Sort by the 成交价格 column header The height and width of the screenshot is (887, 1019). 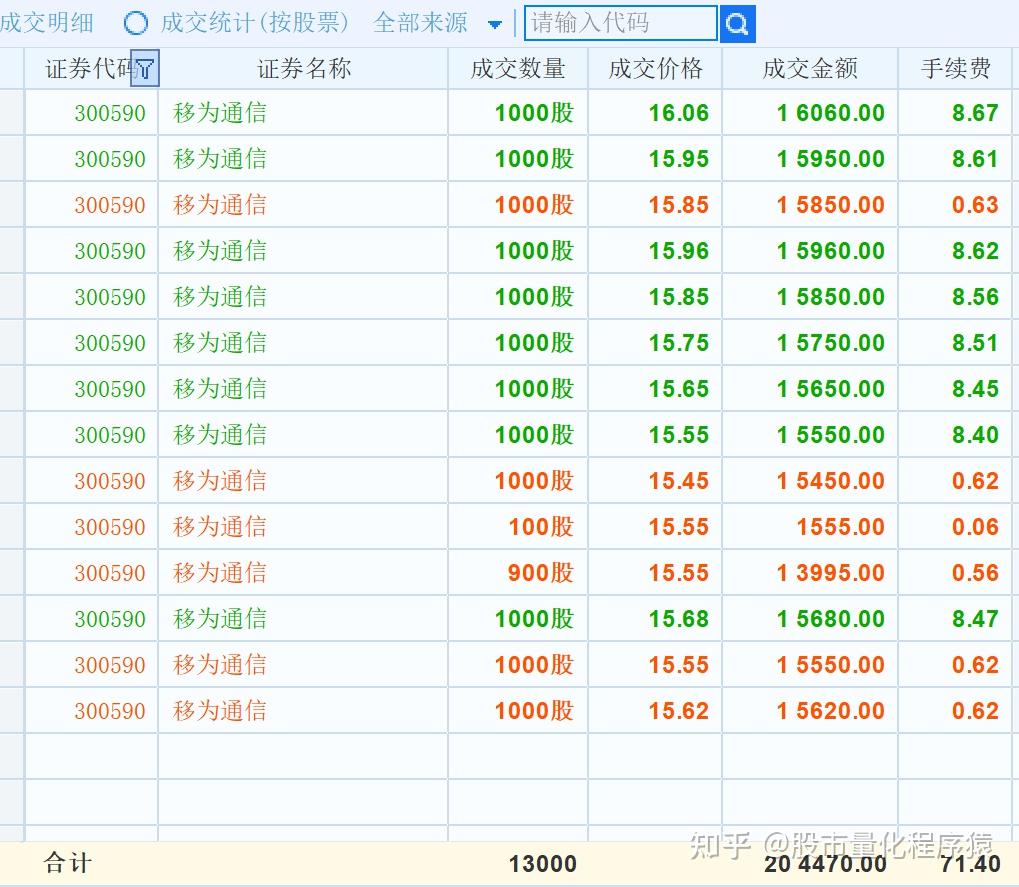[x=655, y=68]
